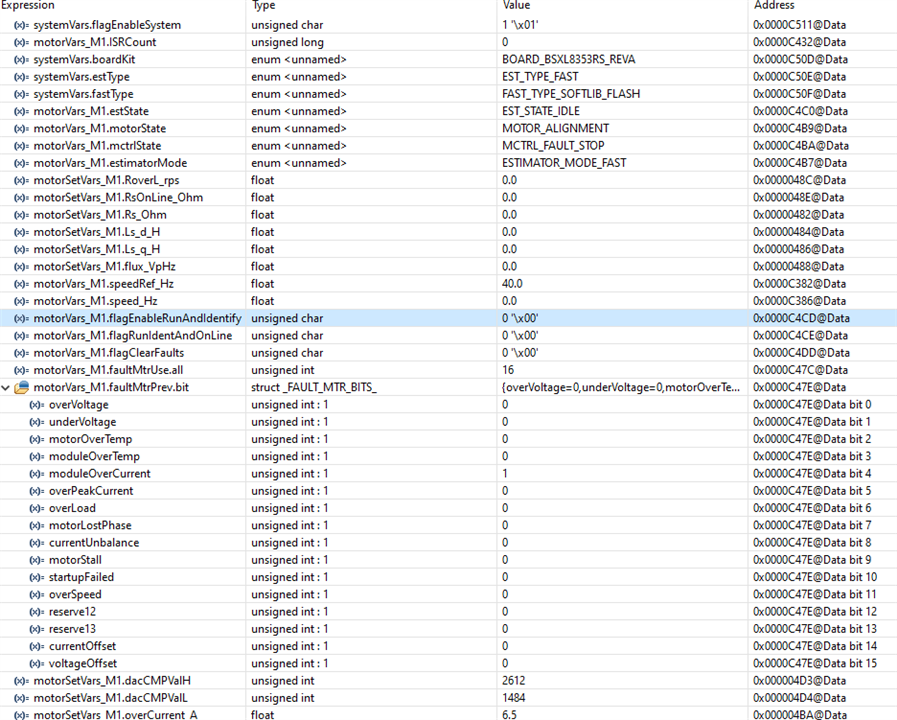Select the voltageOffset bit field
This screenshot has width=897, height=720.
tap(83, 664)
